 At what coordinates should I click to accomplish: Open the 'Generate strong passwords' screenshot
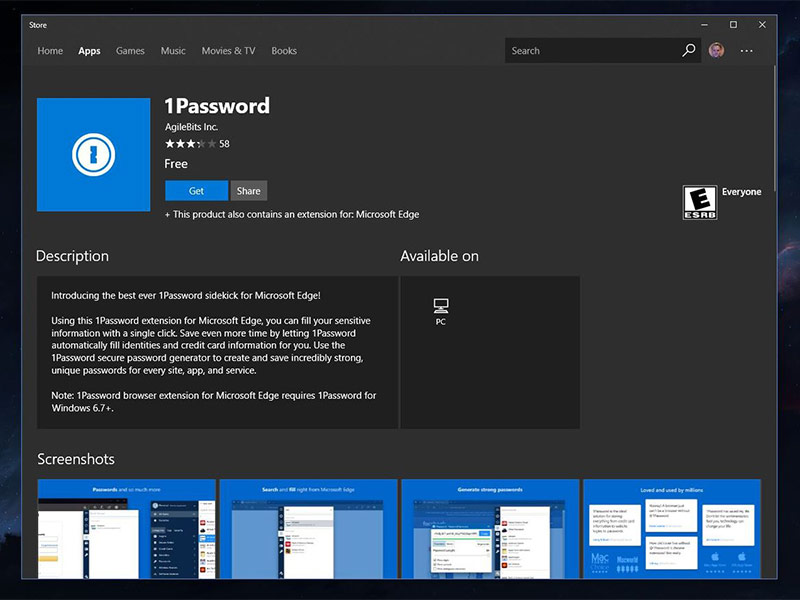pos(490,529)
